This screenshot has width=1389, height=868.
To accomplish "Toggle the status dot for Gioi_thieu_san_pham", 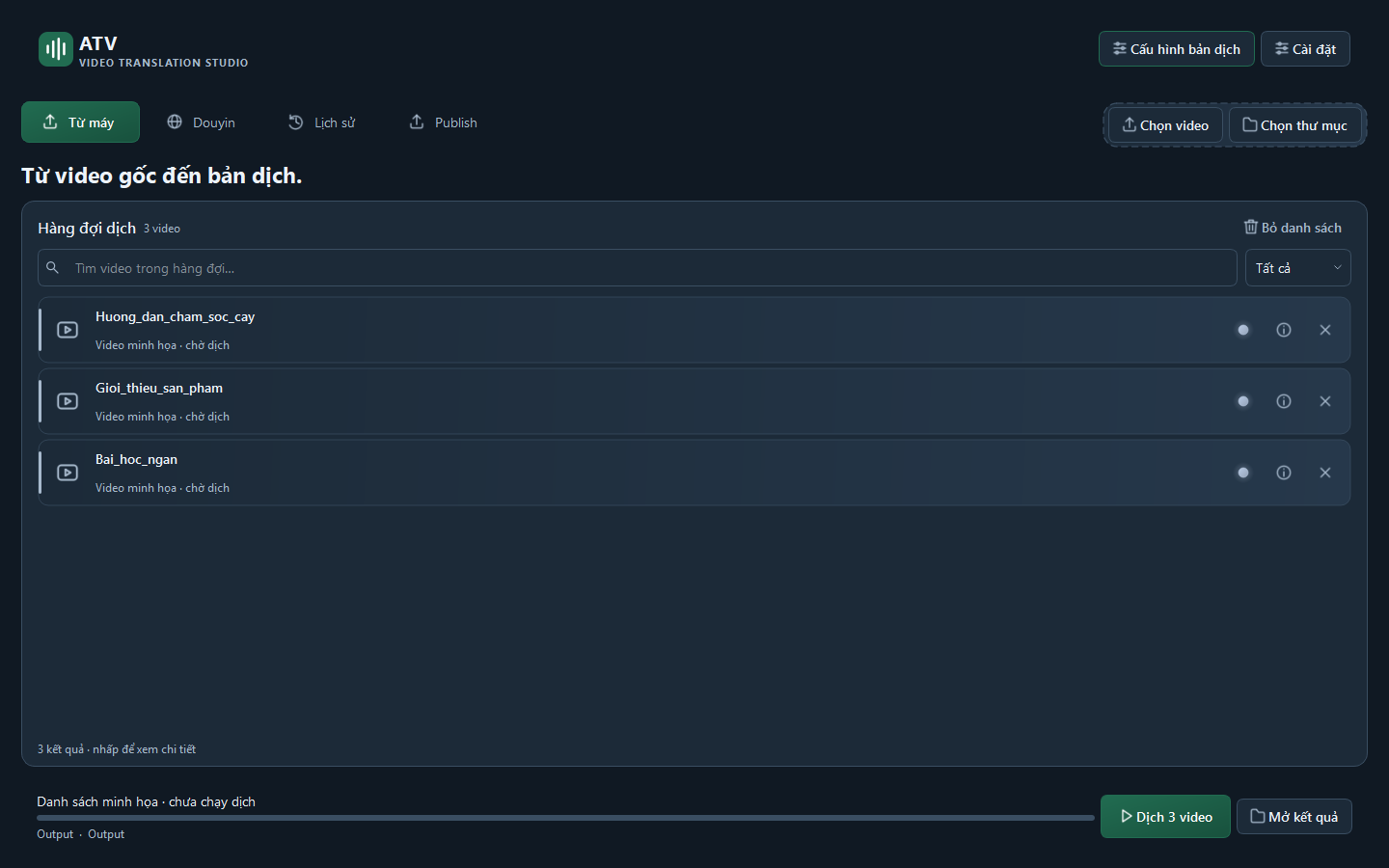I will (1243, 401).
